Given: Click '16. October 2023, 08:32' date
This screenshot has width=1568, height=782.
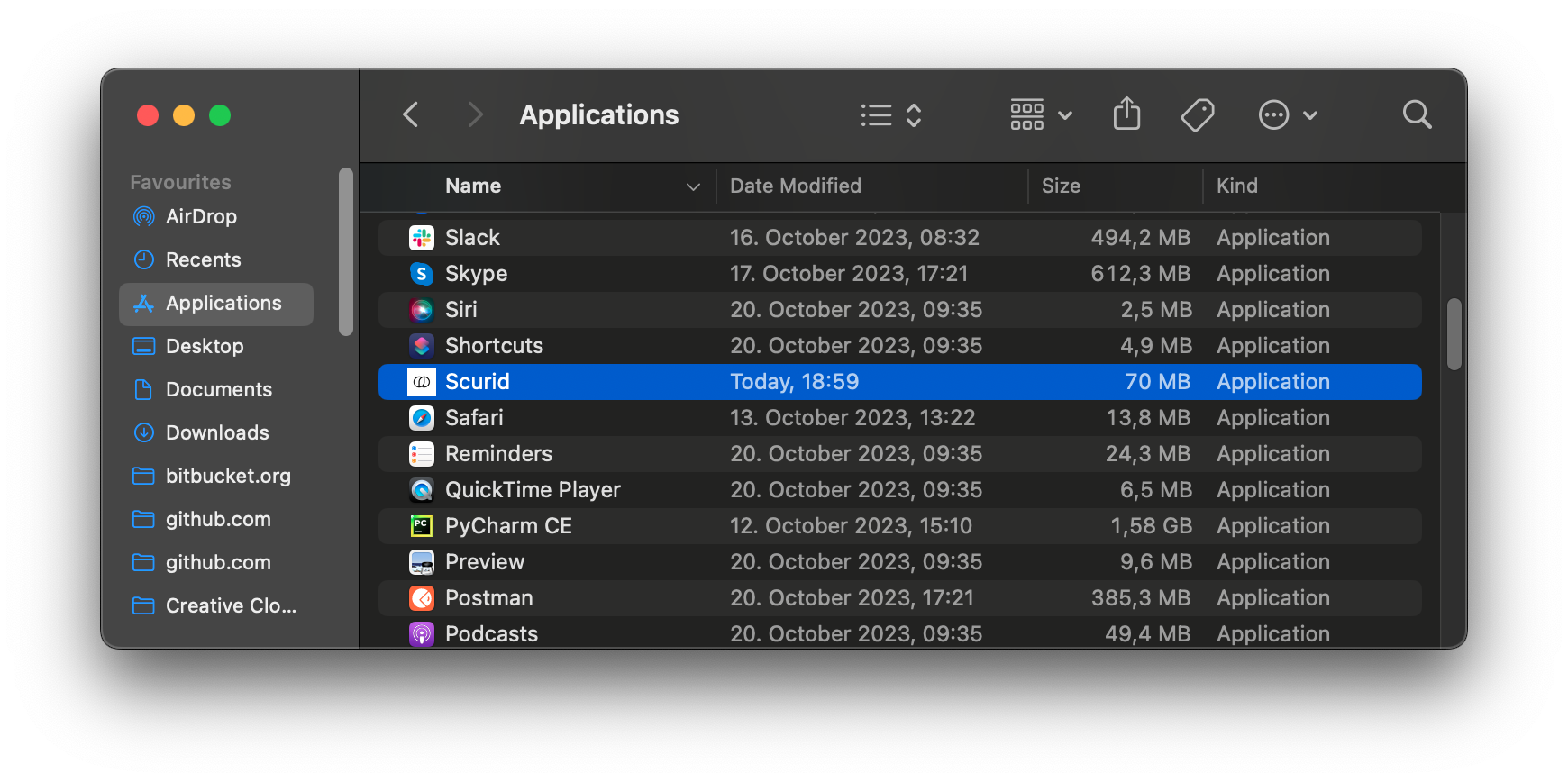Looking at the screenshot, I should (854, 238).
